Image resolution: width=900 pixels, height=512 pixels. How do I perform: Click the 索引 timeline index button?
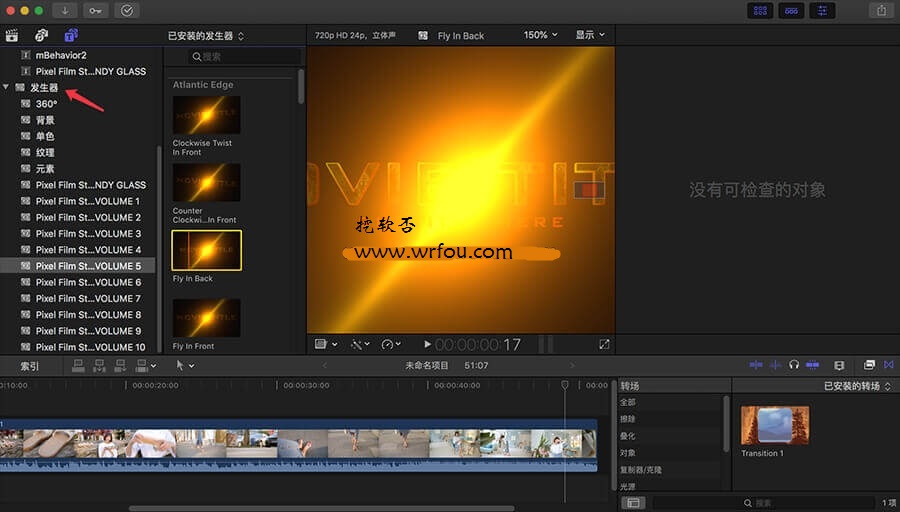tap(30, 366)
